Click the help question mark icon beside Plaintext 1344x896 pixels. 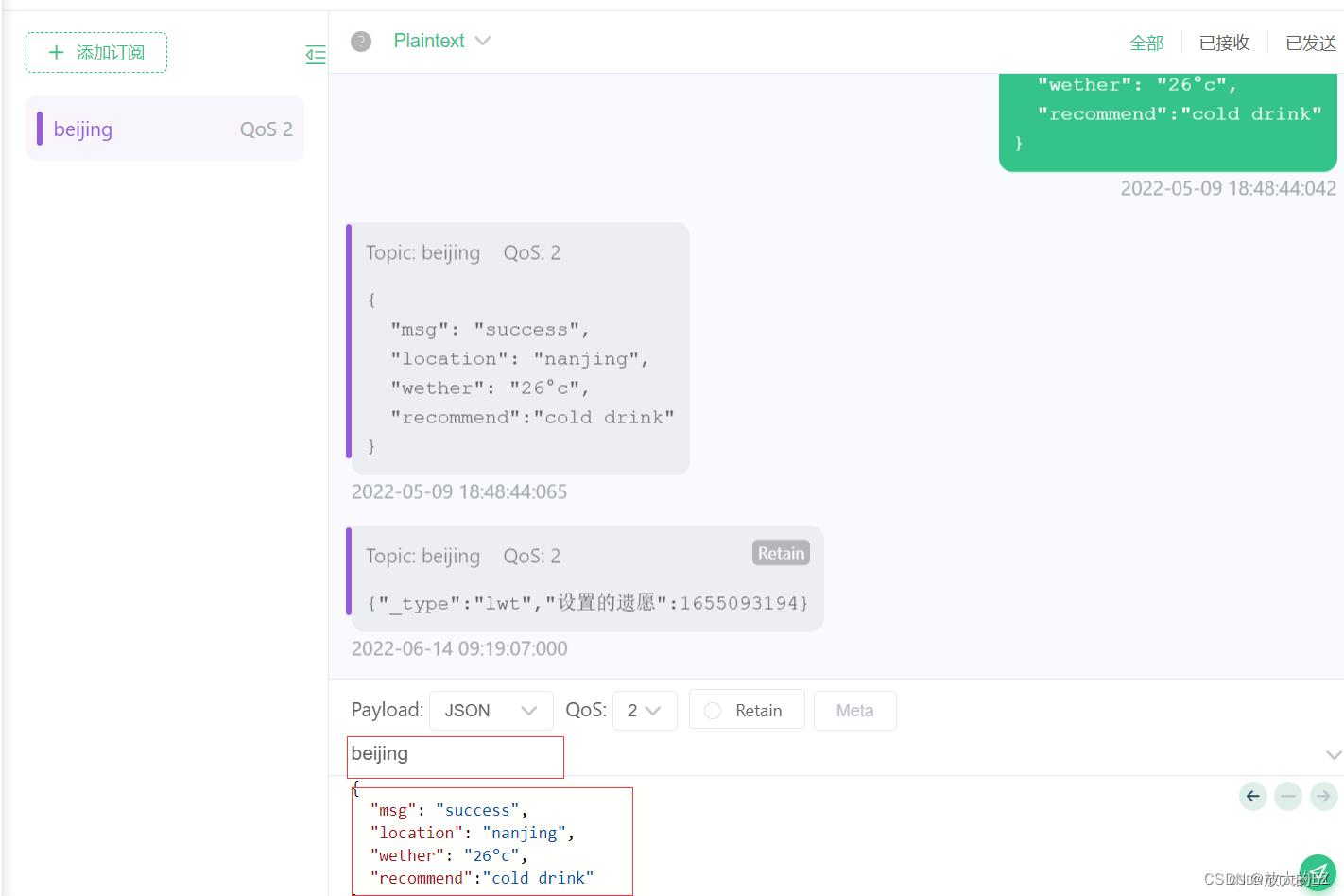coord(360,41)
